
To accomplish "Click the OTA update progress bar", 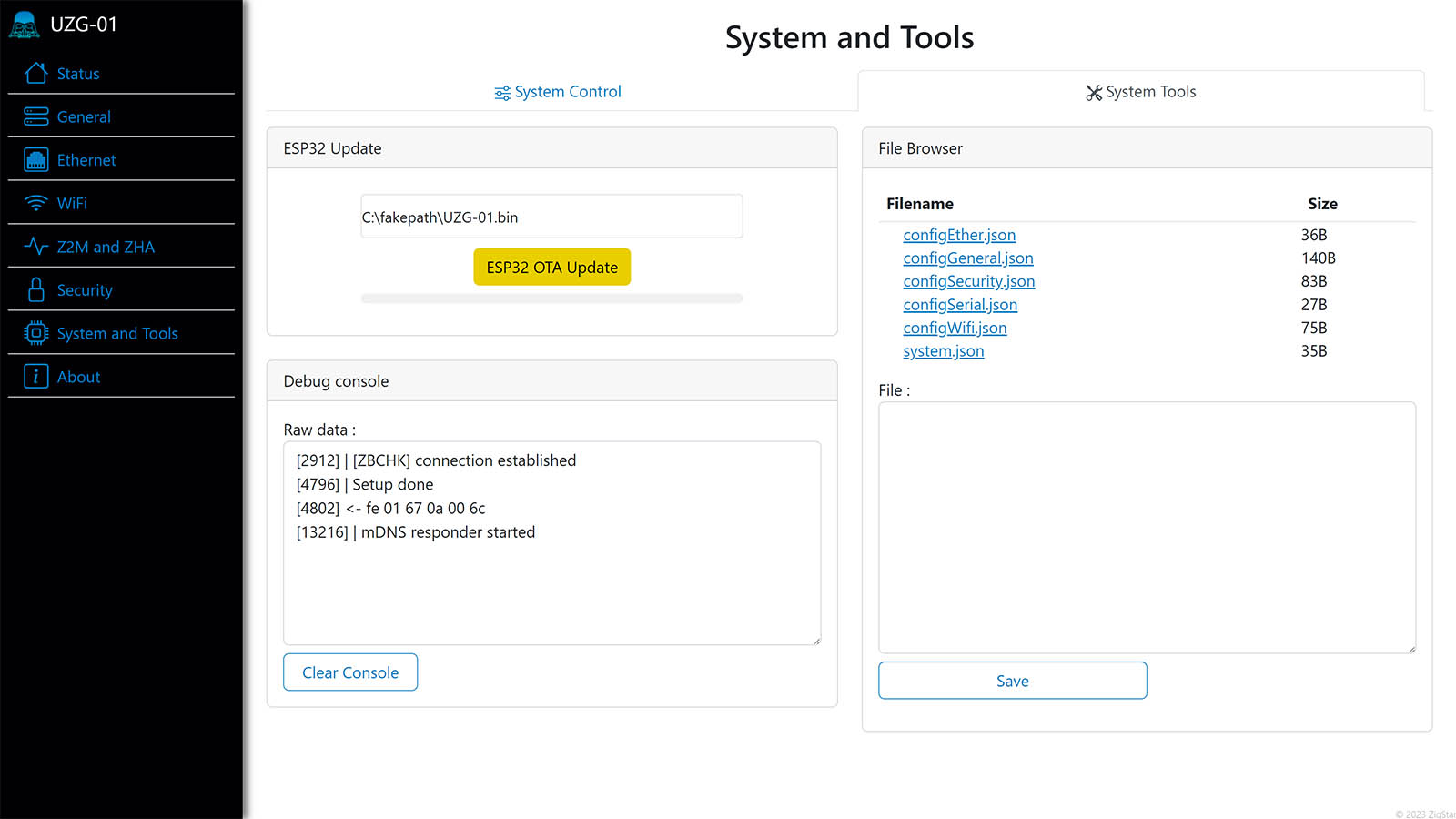I will [551, 298].
